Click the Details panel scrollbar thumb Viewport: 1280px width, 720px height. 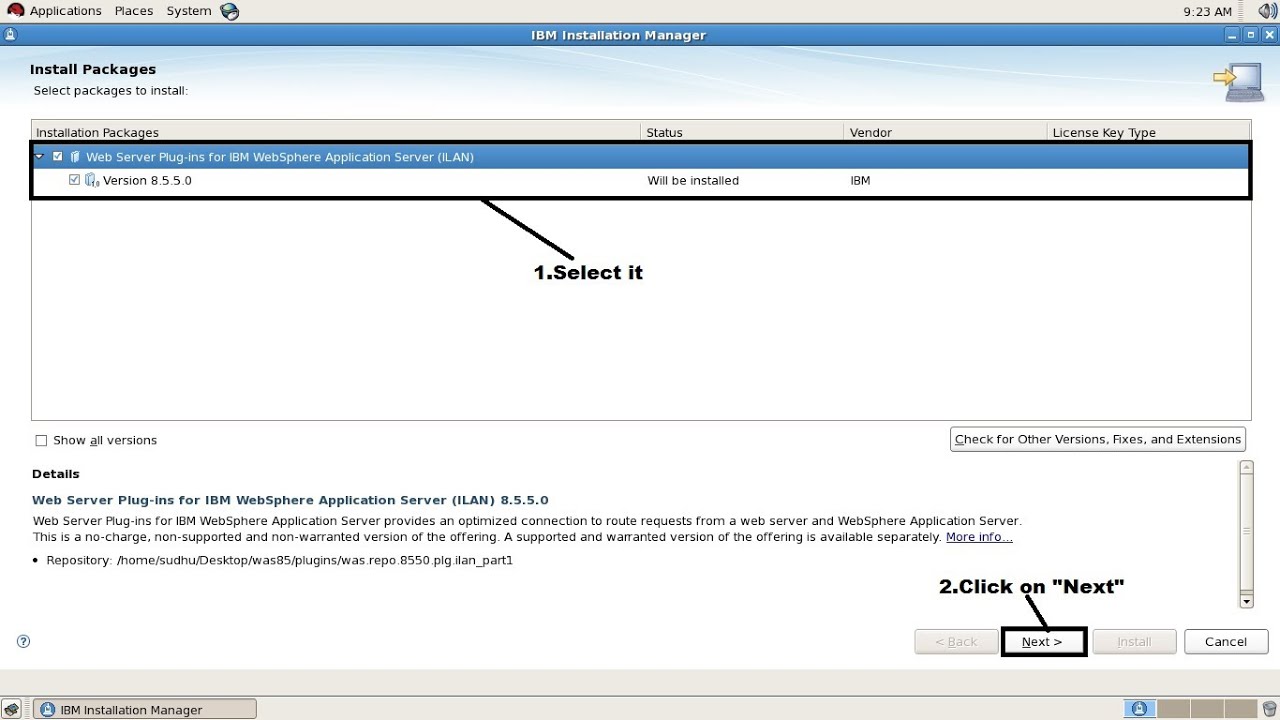click(1246, 534)
